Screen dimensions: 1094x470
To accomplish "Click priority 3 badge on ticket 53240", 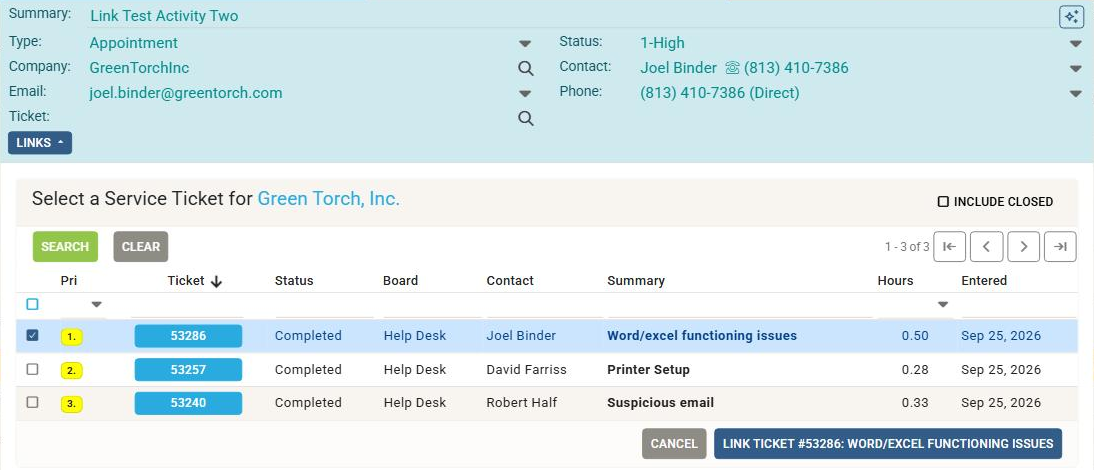I will pyautogui.click(x=72, y=404).
